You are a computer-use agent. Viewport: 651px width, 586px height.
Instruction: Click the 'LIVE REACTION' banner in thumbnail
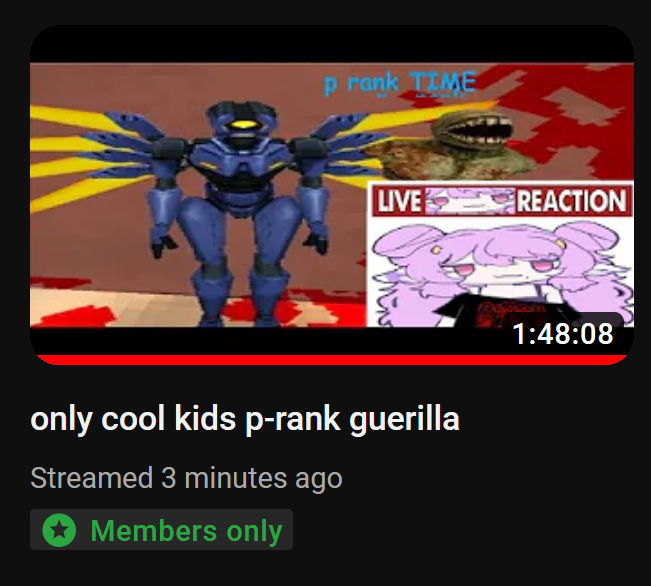pyautogui.click(x=500, y=201)
